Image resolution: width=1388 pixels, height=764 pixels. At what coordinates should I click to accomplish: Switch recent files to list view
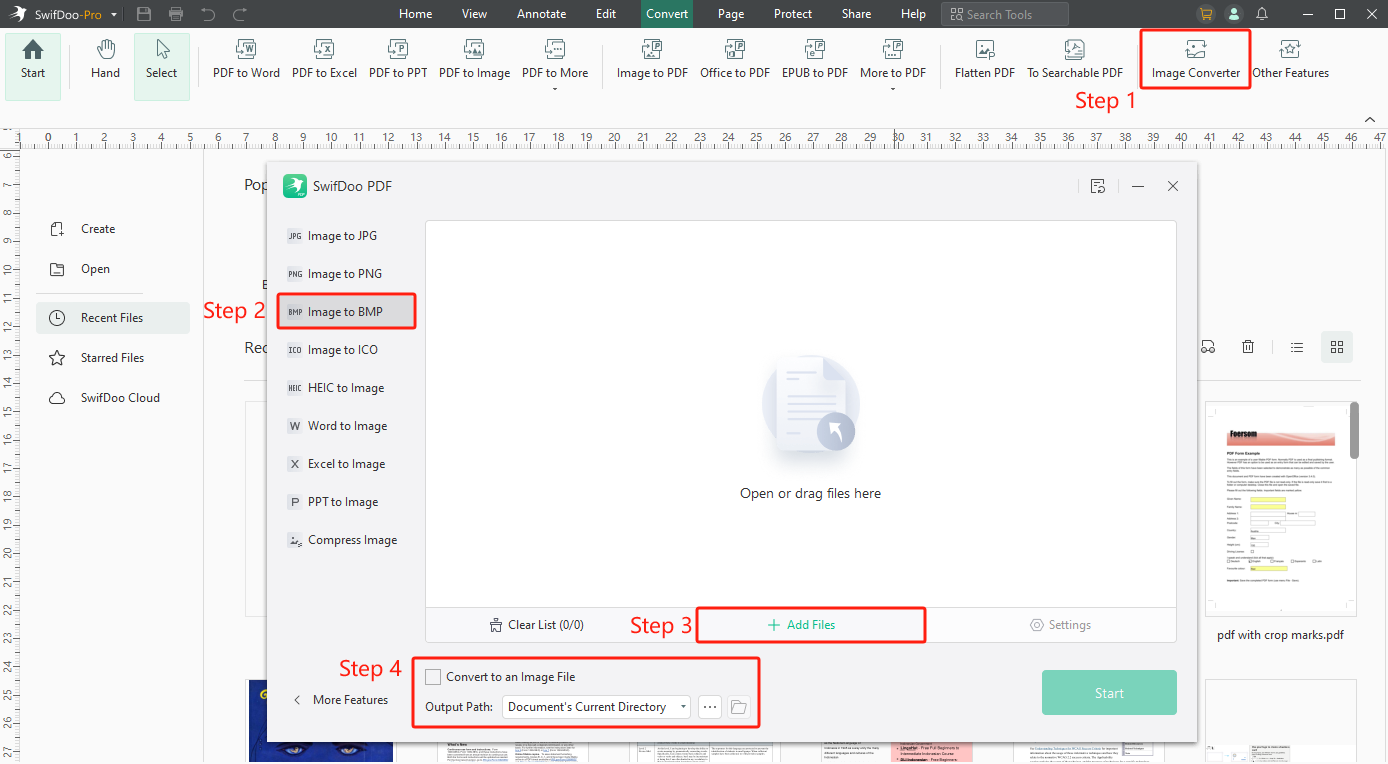pos(1297,347)
